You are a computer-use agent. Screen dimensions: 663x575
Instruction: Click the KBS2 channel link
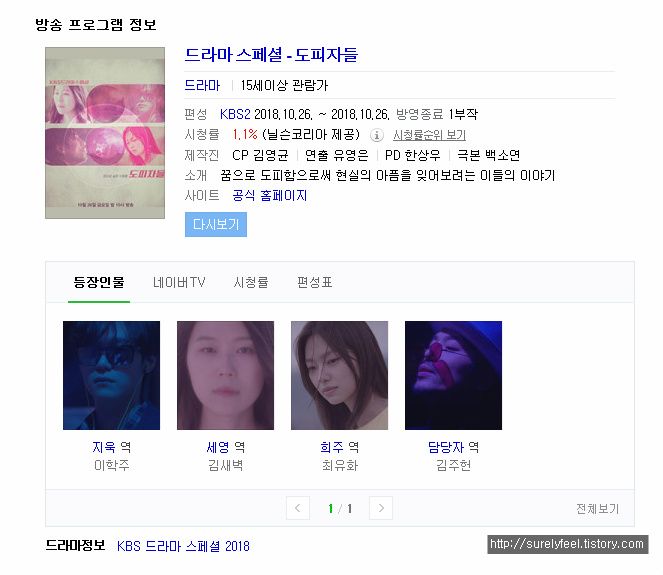(235, 114)
